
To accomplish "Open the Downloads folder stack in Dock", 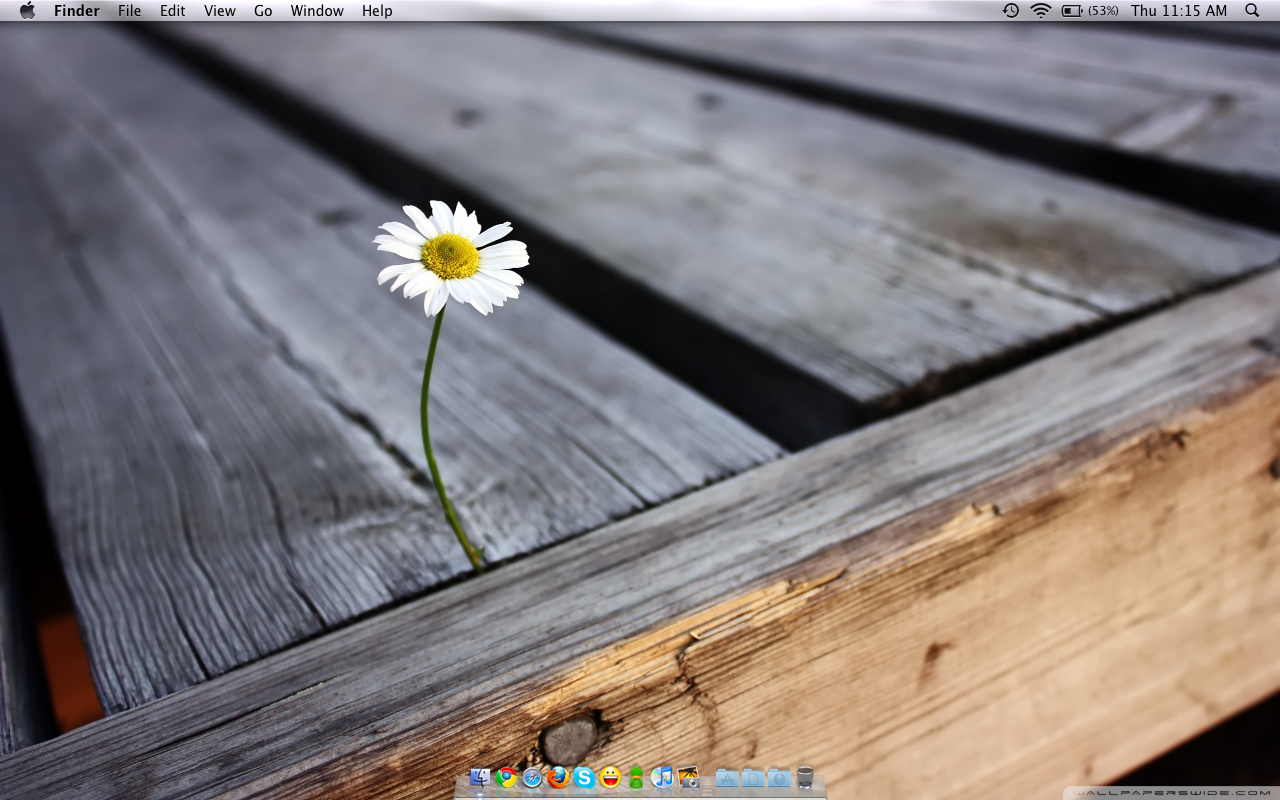I will [x=779, y=777].
